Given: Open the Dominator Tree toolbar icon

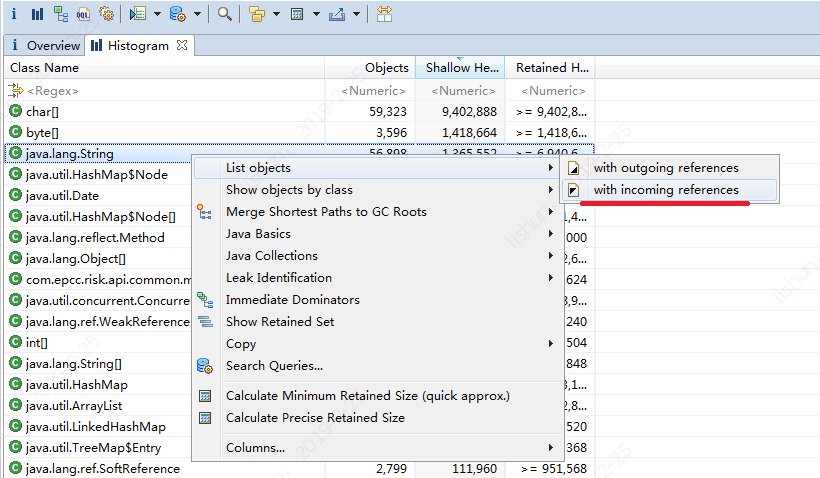Looking at the screenshot, I should pyautogui.click(x=61, y=14).
